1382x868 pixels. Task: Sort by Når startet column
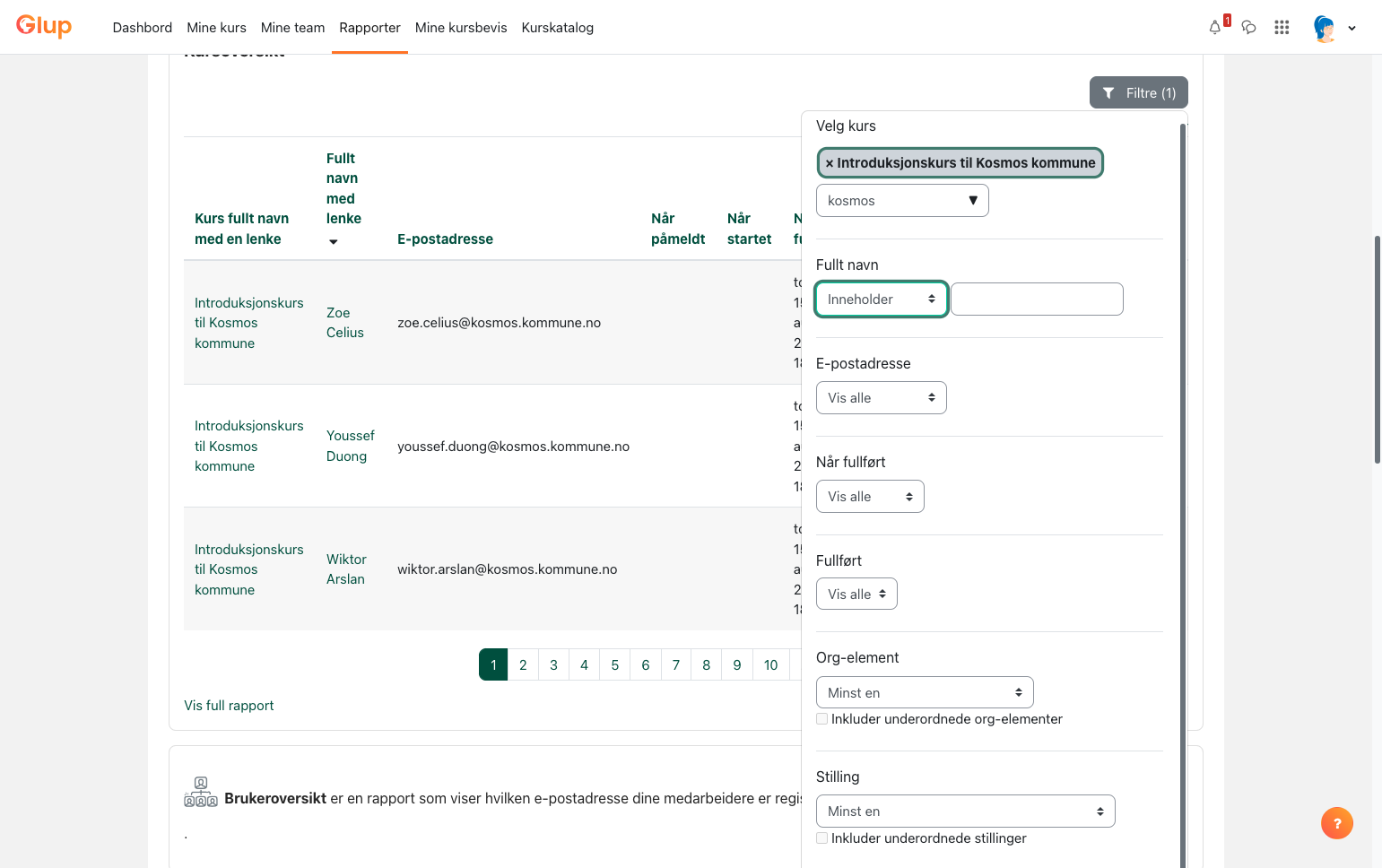click(749, 229)
